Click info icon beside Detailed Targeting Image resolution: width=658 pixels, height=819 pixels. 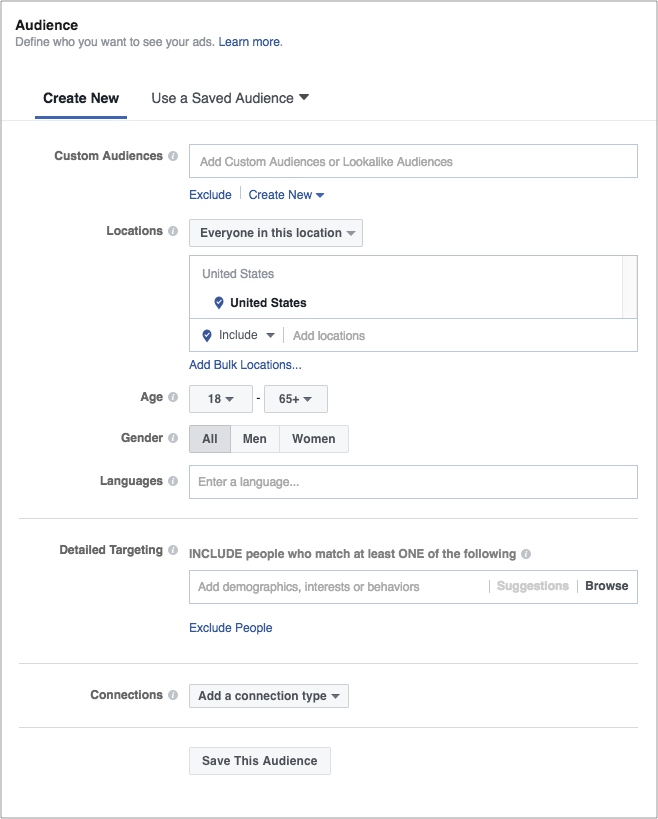pyautogui.click(x=173, y=550)
